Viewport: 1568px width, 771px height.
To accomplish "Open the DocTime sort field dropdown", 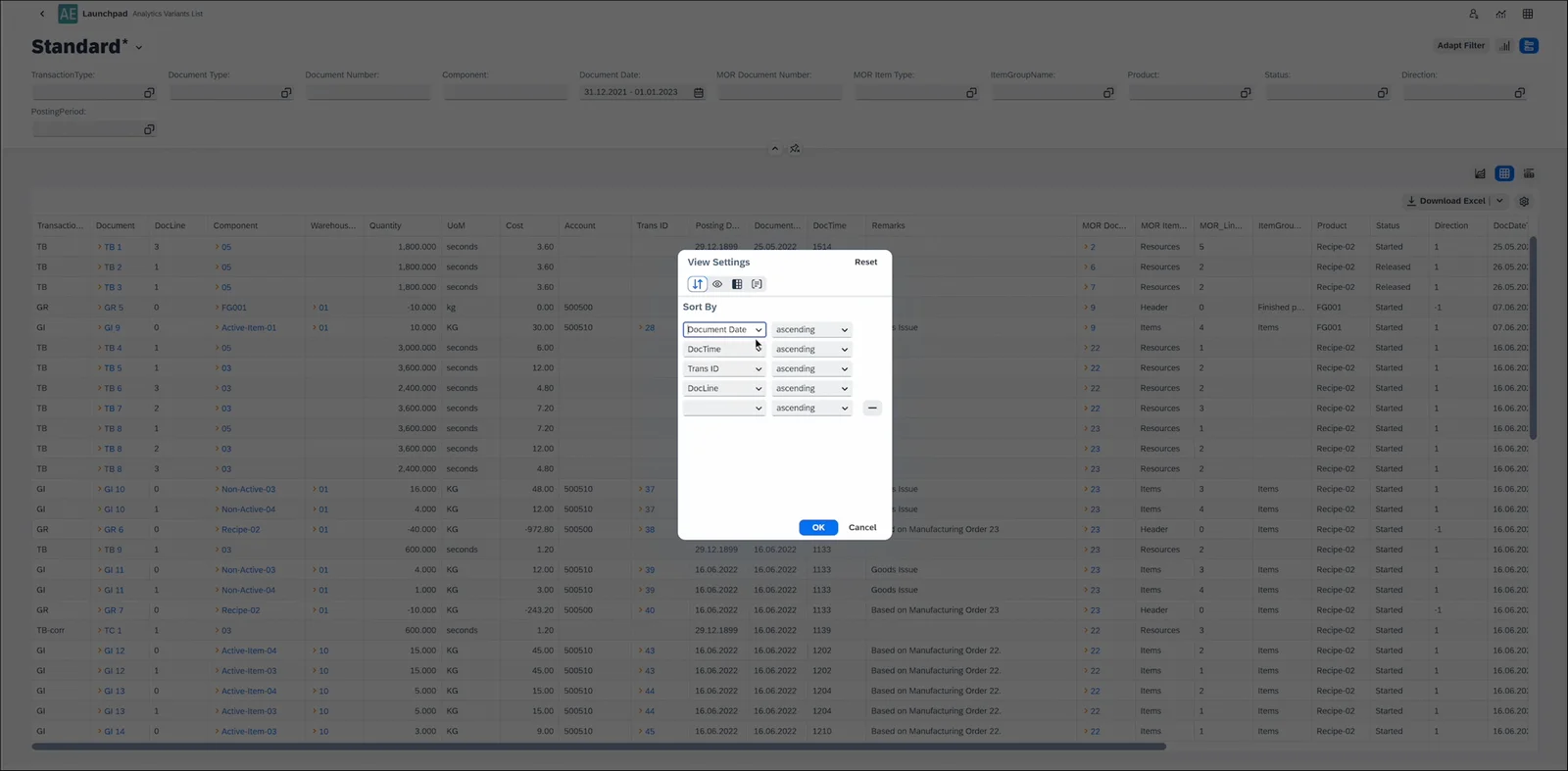I will tap(724, 350).
